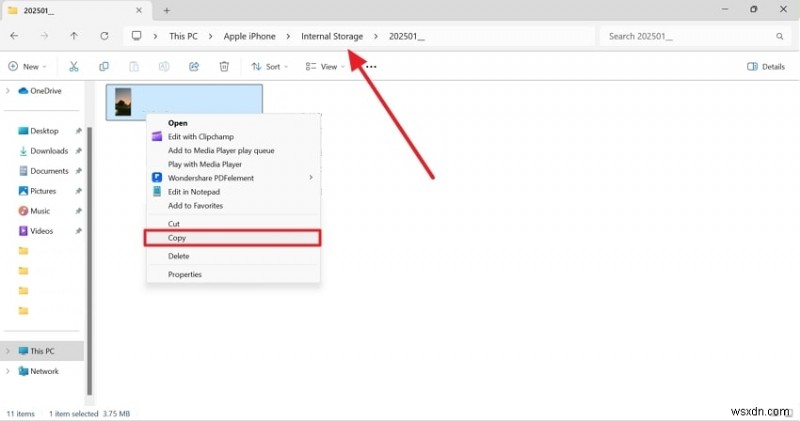Select Internal Storage in the breadcrumb
This screenshot has height=421, width=800.
point(332,36)
